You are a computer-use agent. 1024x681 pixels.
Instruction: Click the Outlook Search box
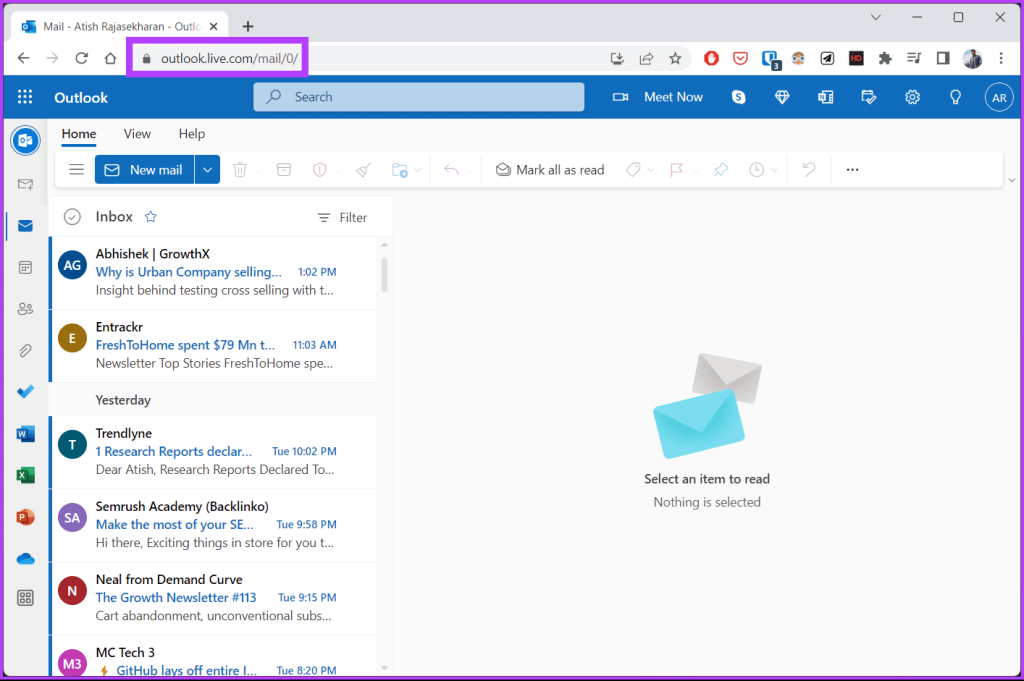coord(419,97)
